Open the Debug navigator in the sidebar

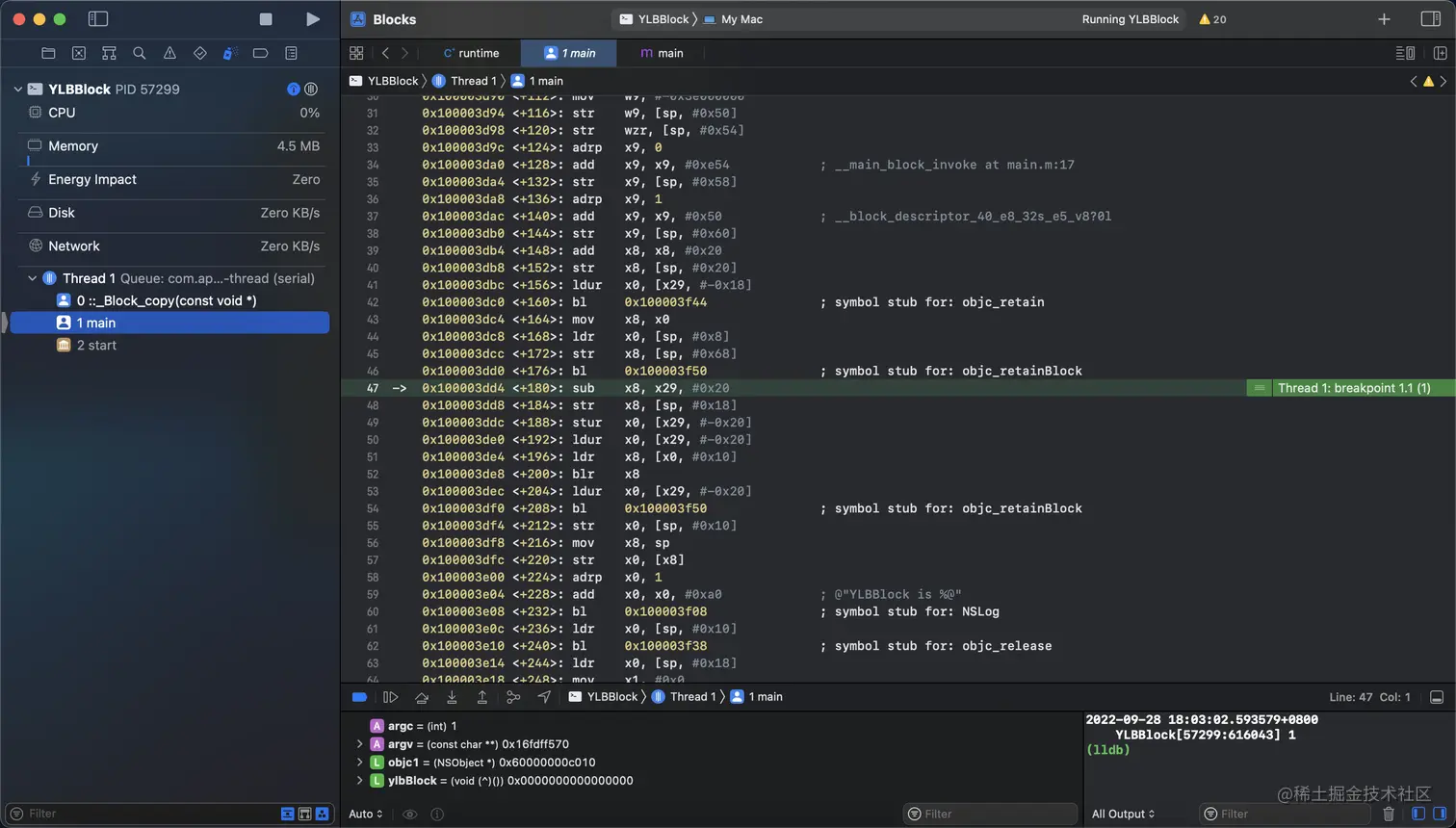(x=230, y=54)
